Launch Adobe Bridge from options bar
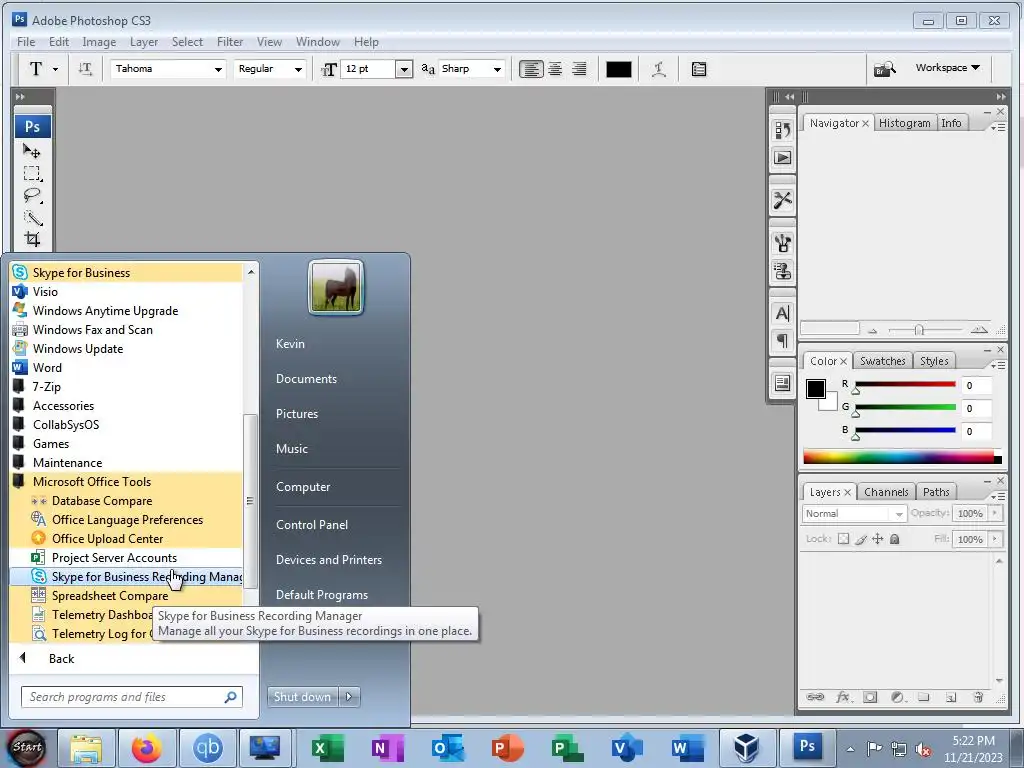 click(x=885, y=69)
